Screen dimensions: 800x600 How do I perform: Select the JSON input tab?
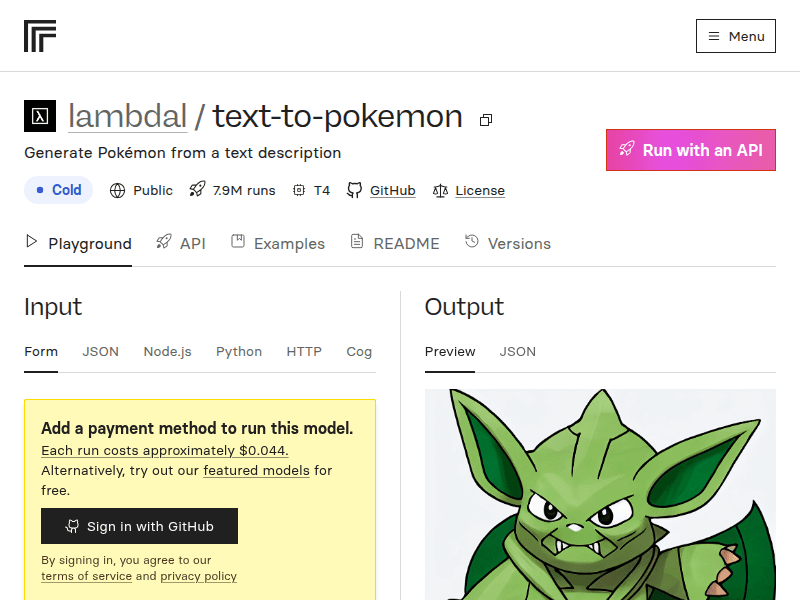pos(101,352)
